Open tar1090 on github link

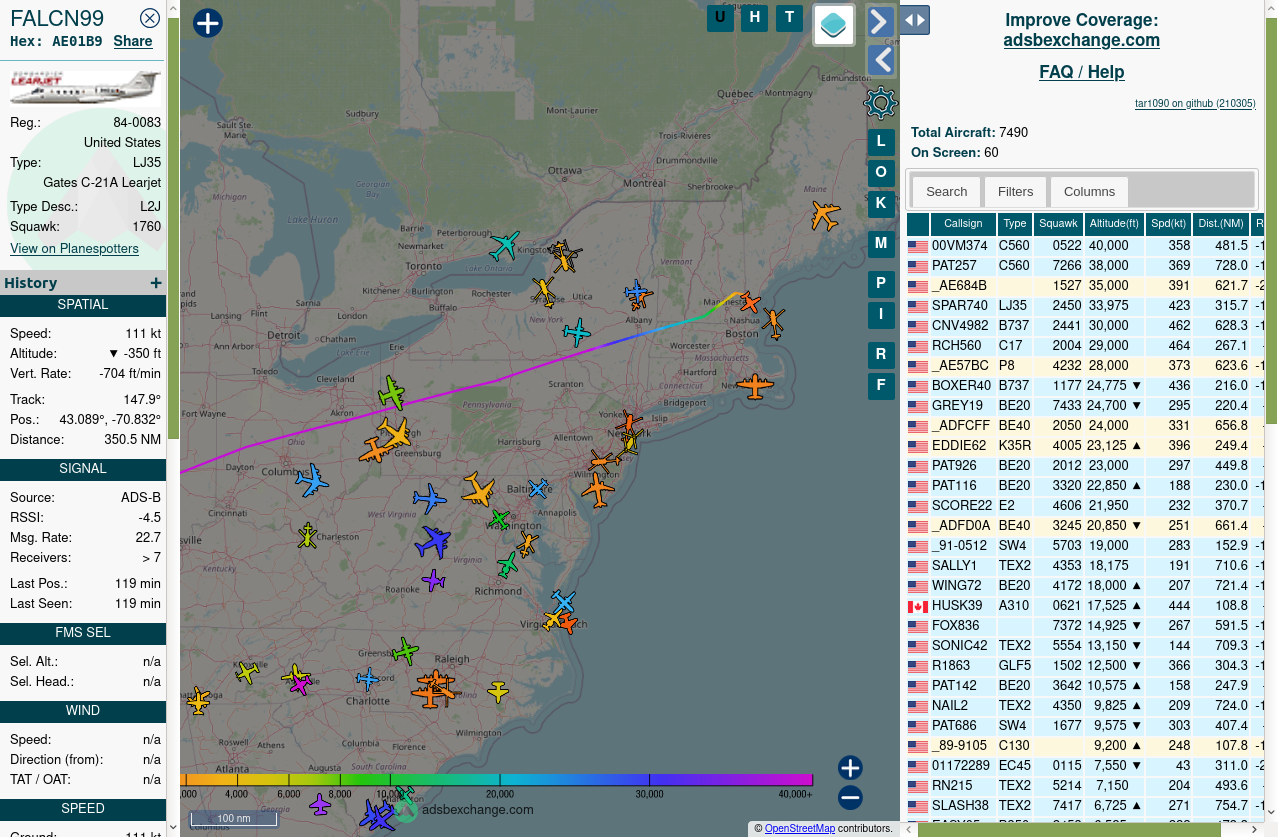coord(1195,103)
